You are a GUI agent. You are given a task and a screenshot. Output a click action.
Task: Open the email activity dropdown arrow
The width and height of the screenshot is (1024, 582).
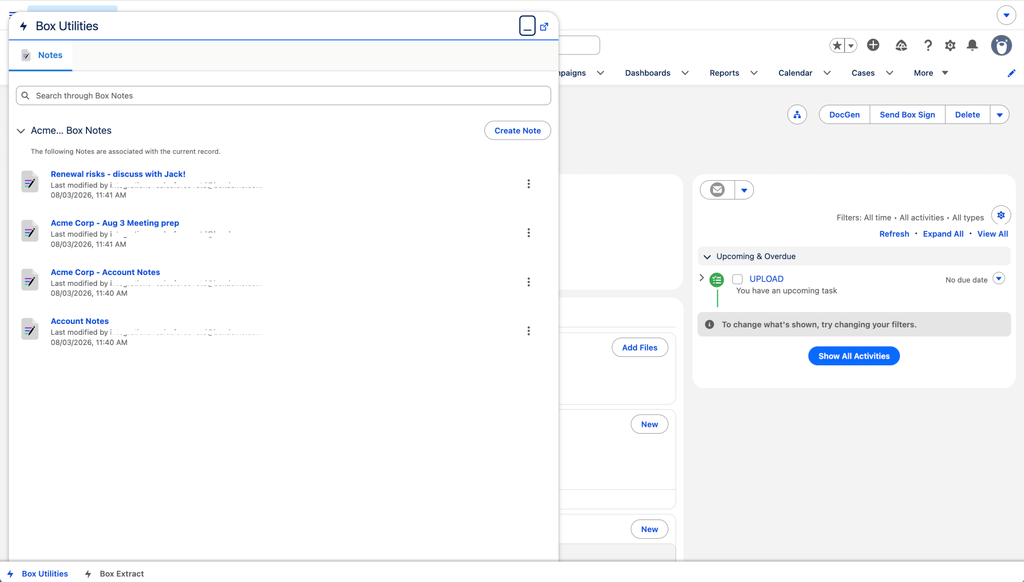744,190
